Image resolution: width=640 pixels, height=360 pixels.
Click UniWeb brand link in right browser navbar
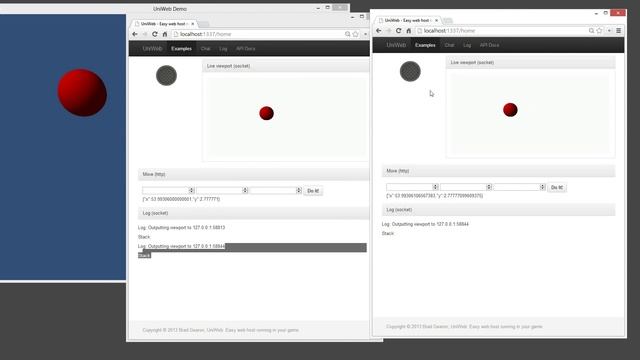pos(396,45)
